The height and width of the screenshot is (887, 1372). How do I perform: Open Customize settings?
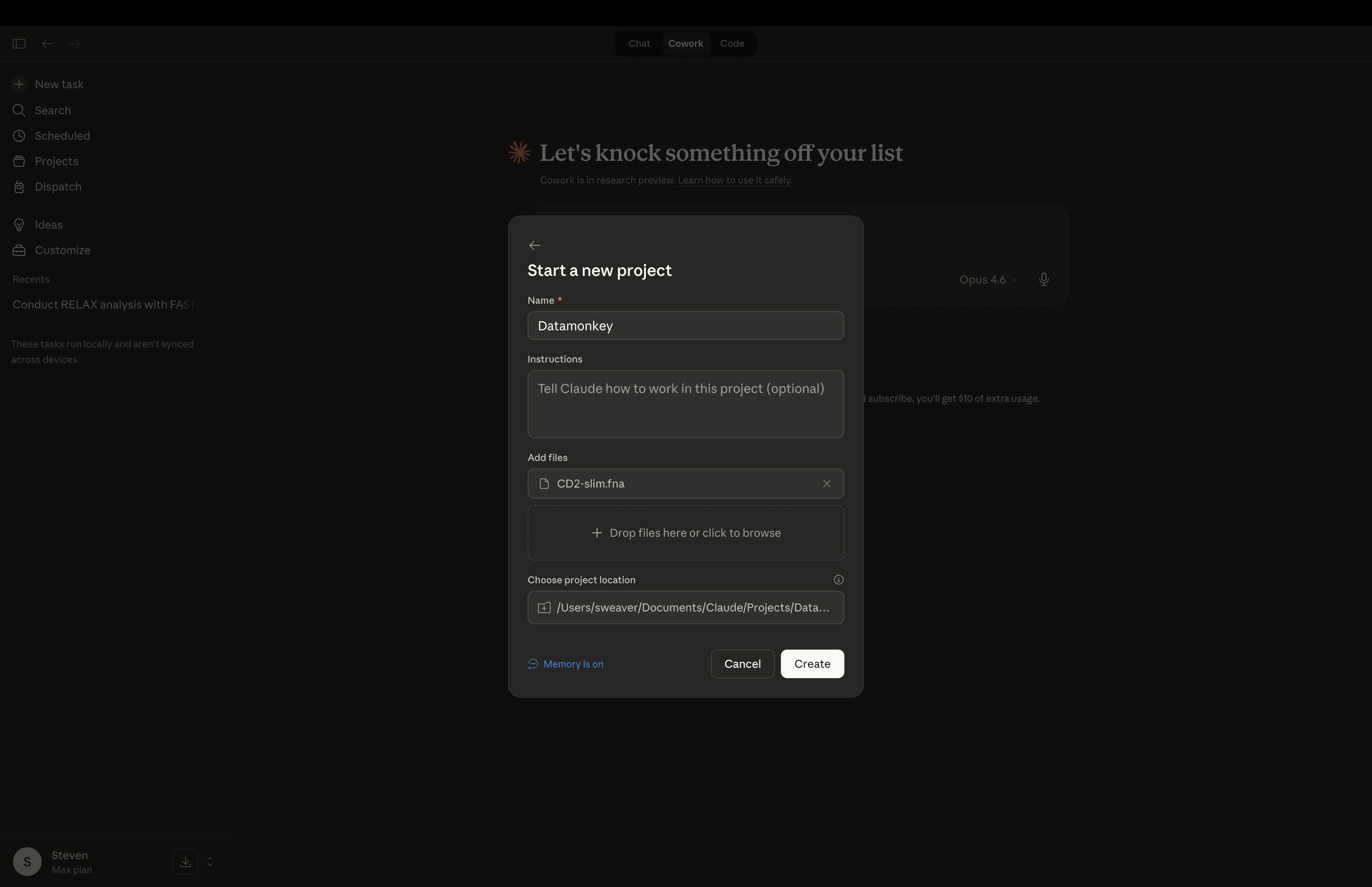point(62,250)
